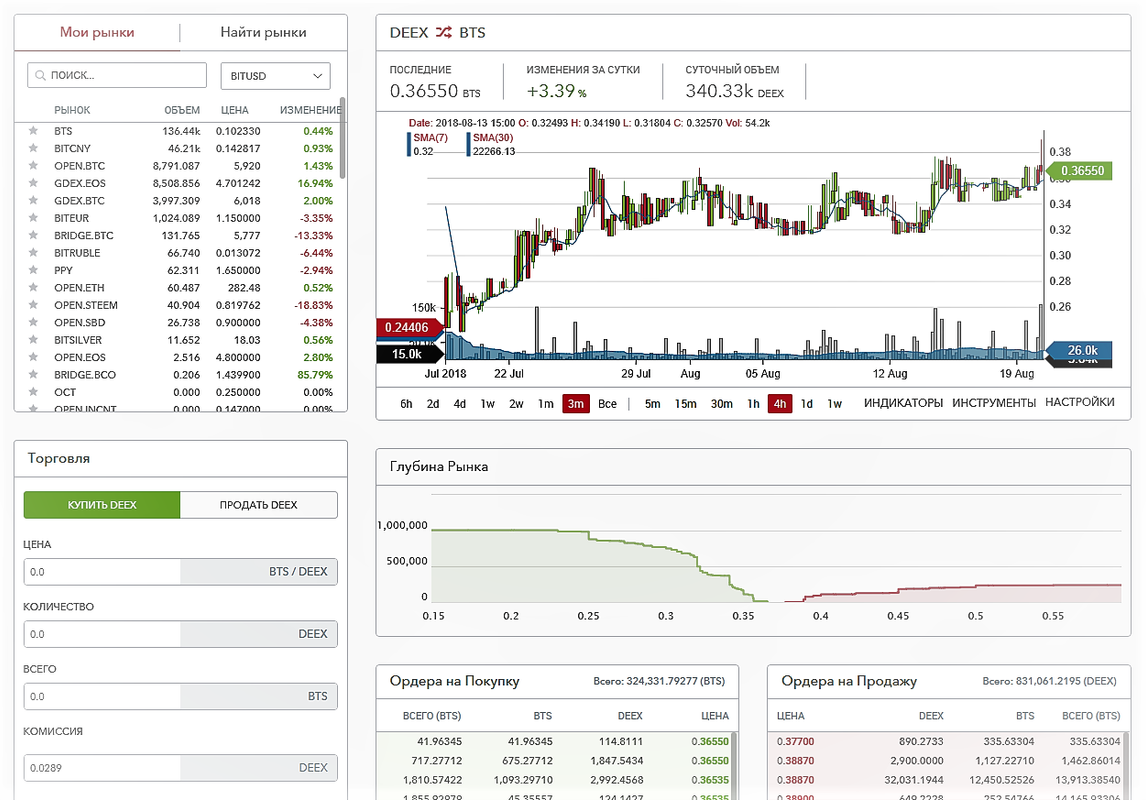Star the BRIDGE.BTC market row
The height and width of the screenshot is (800, 1146).
click(x=33, y=235)
